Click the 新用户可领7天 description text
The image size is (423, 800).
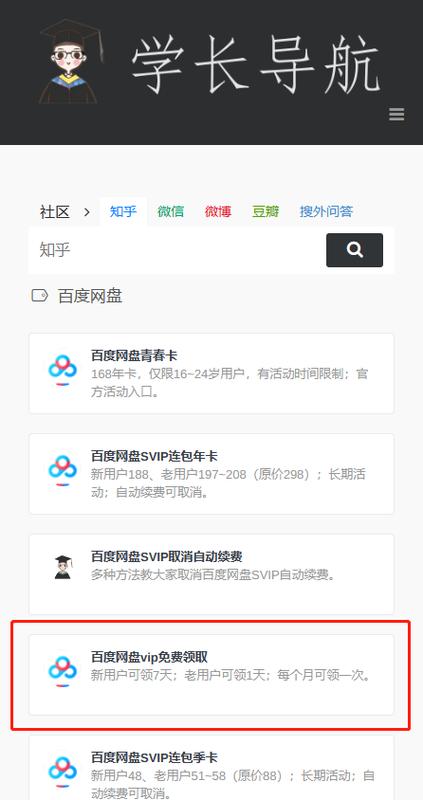[x=232, y=676]
